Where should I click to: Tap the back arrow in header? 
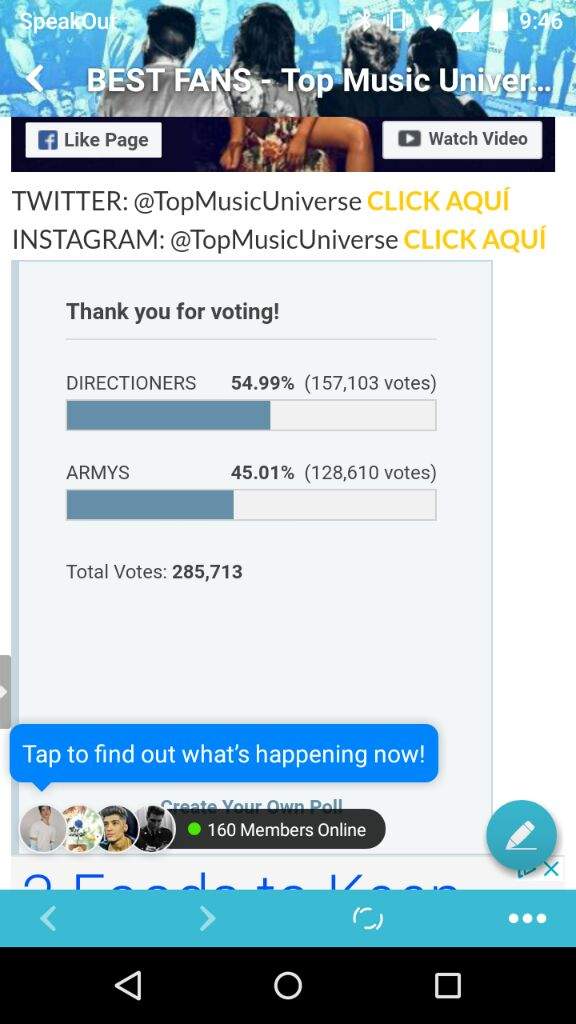tap(34, 79)
